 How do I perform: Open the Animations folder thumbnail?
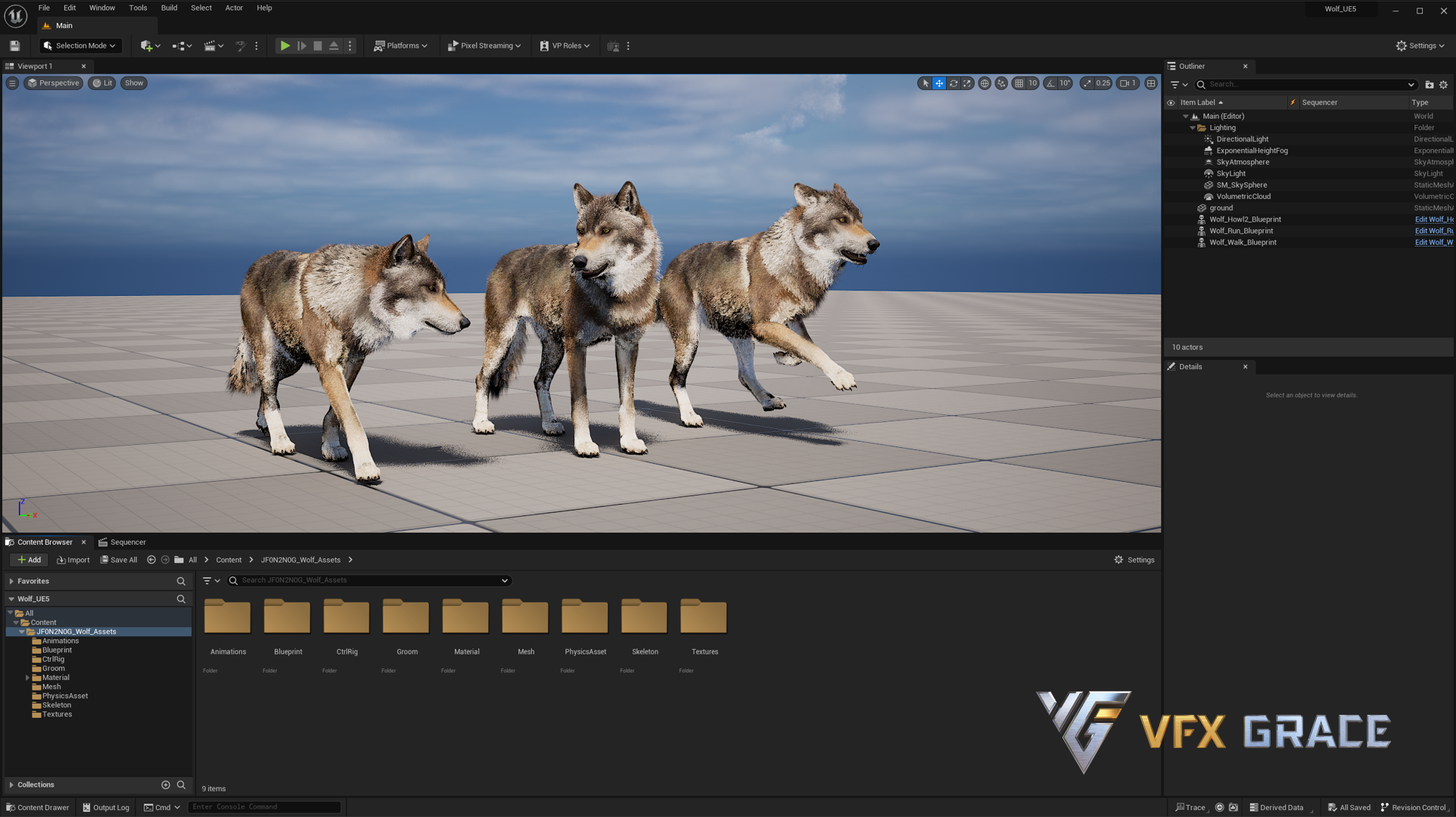(x=227, y=617)
